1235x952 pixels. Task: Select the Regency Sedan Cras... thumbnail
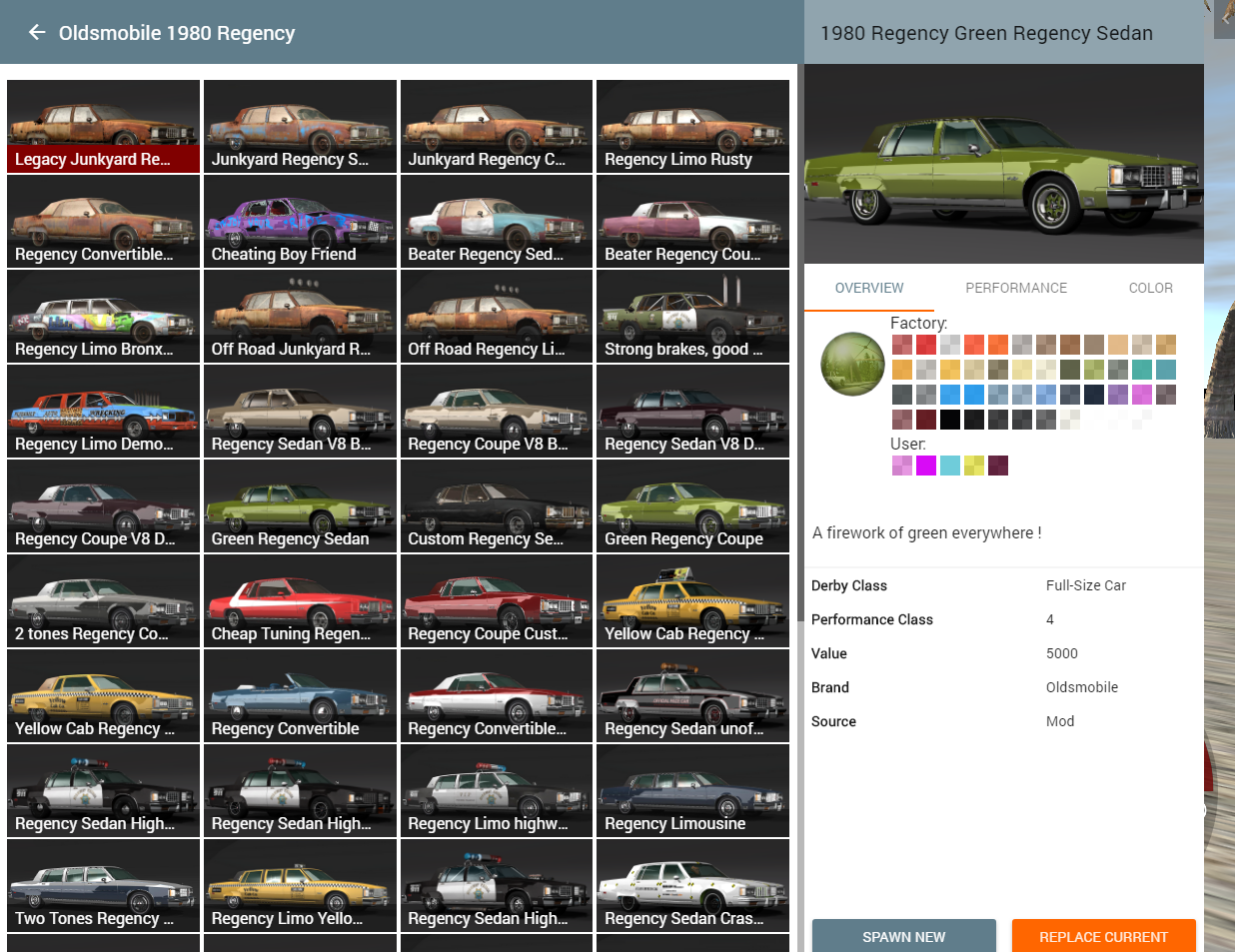pyautogui.click(x=692, y=885)
